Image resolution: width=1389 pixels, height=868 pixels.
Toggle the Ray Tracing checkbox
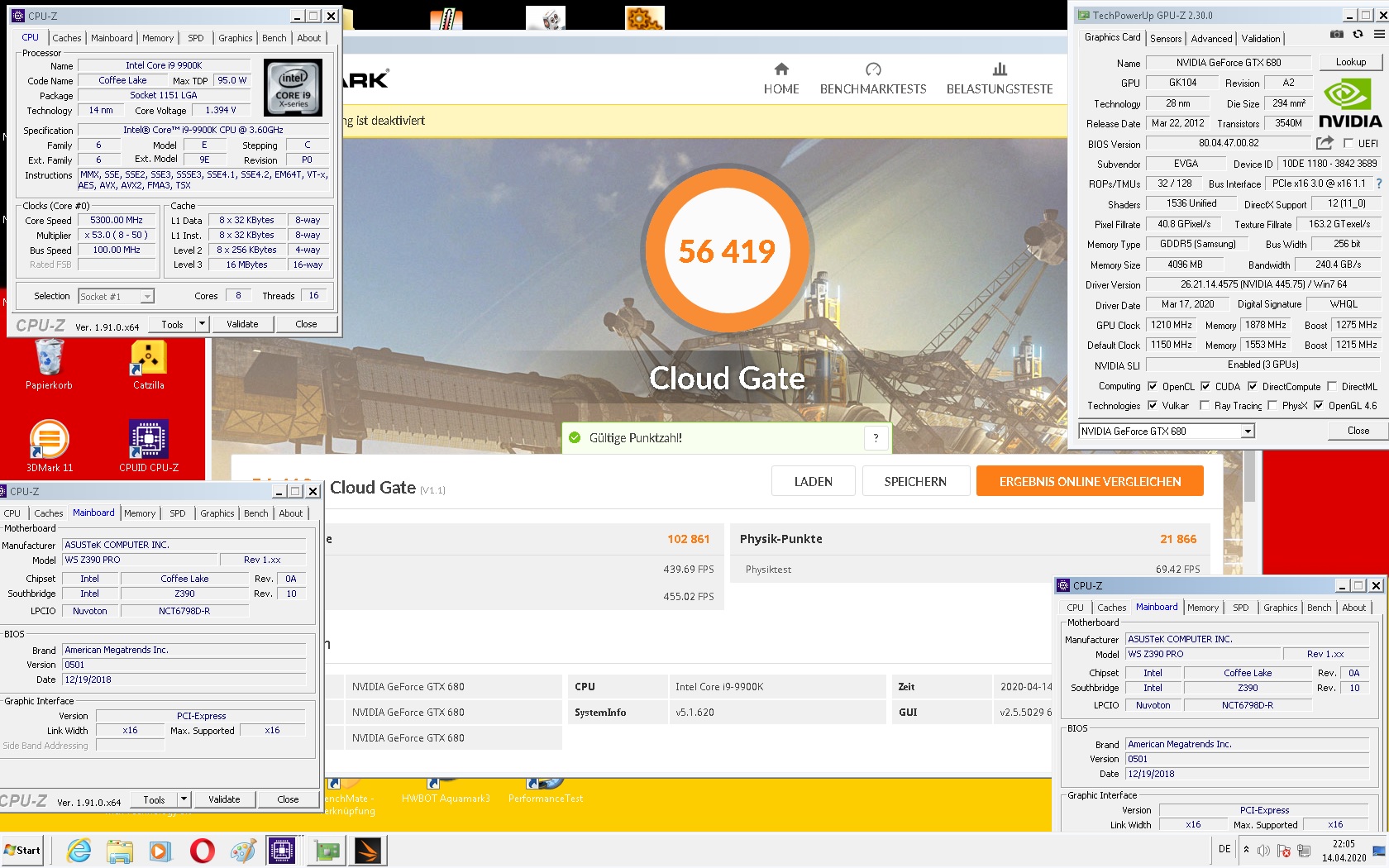[x=1205, y=405]
